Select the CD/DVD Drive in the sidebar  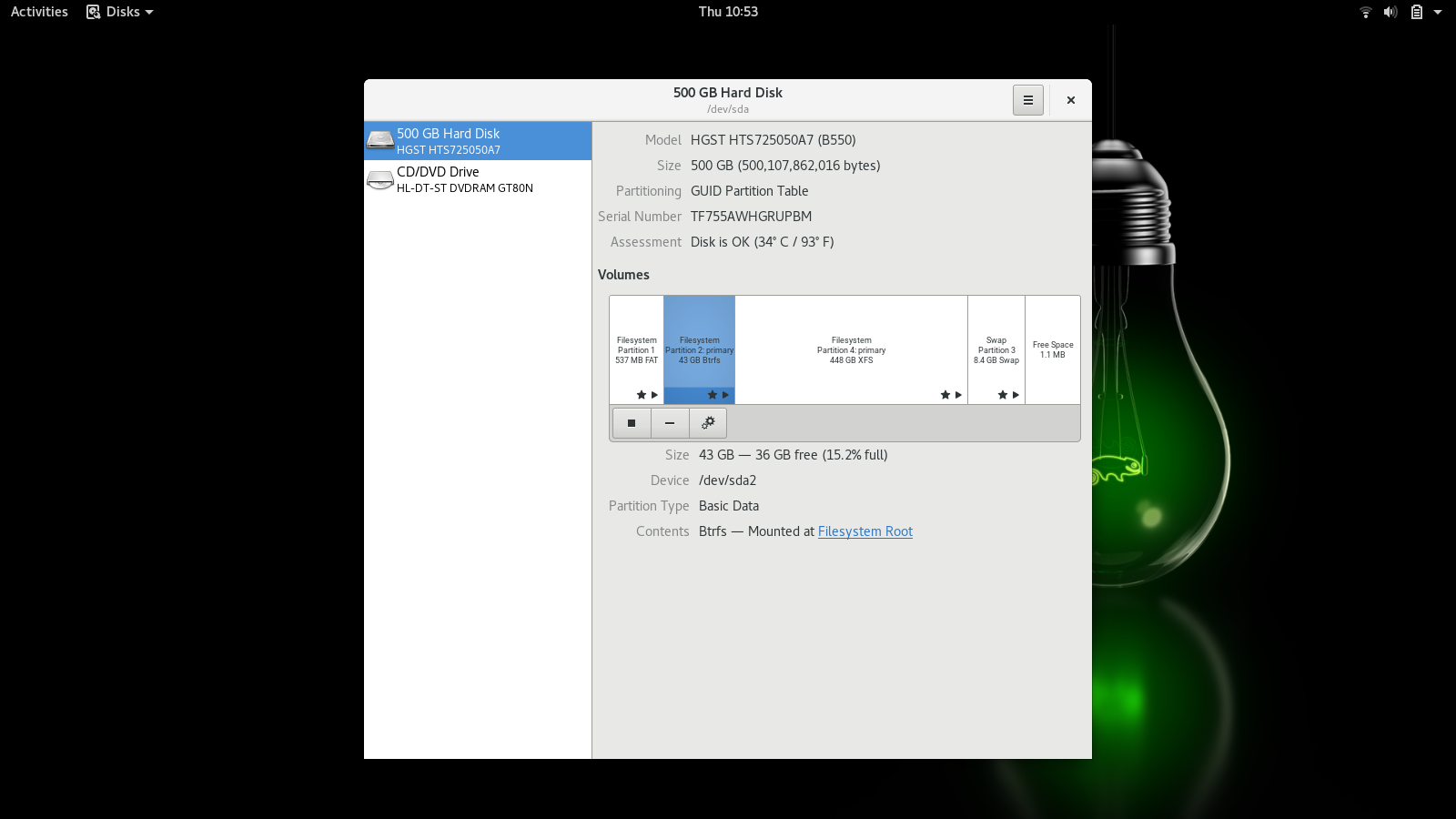[478, 179]
